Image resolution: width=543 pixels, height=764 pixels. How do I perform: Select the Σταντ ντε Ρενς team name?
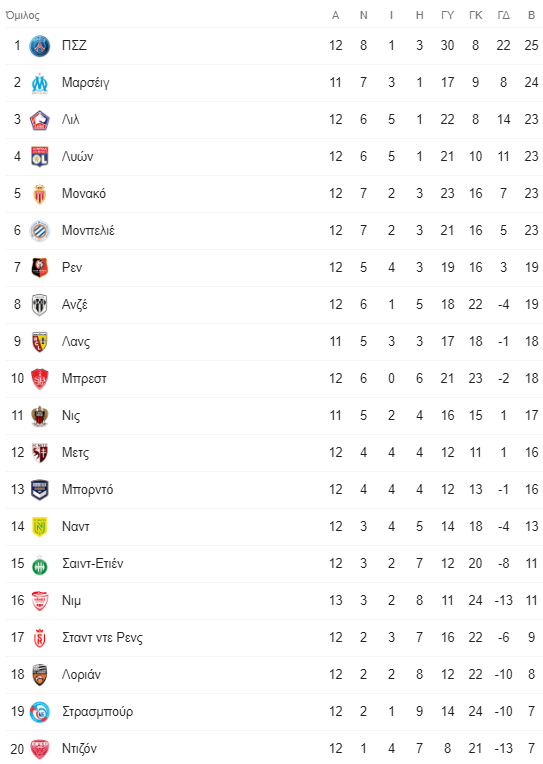(x=102, y=638)
